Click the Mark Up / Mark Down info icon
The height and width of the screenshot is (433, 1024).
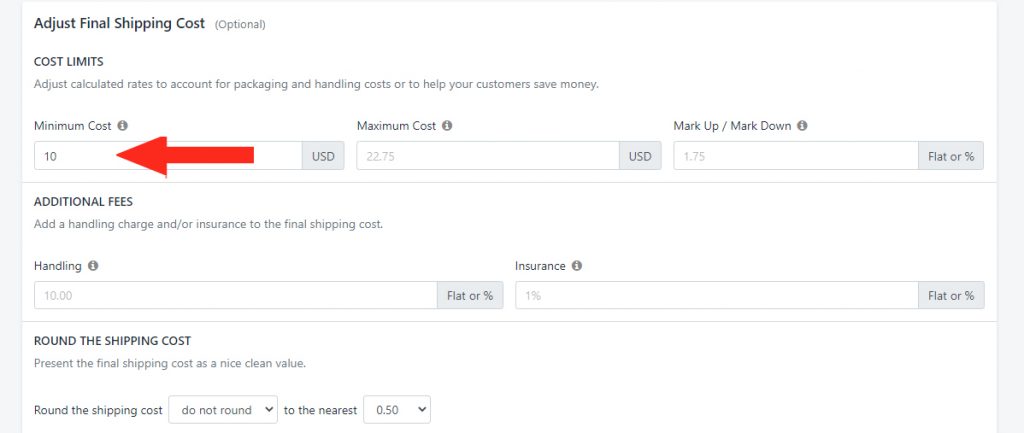point(802,126)
